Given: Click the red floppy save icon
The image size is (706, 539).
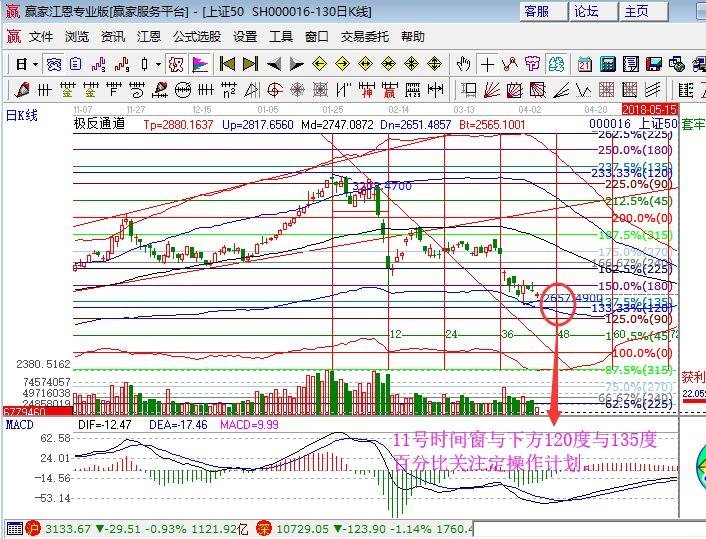Looking at the screenshot, I should pyautogui.click(x=654, y=64).
